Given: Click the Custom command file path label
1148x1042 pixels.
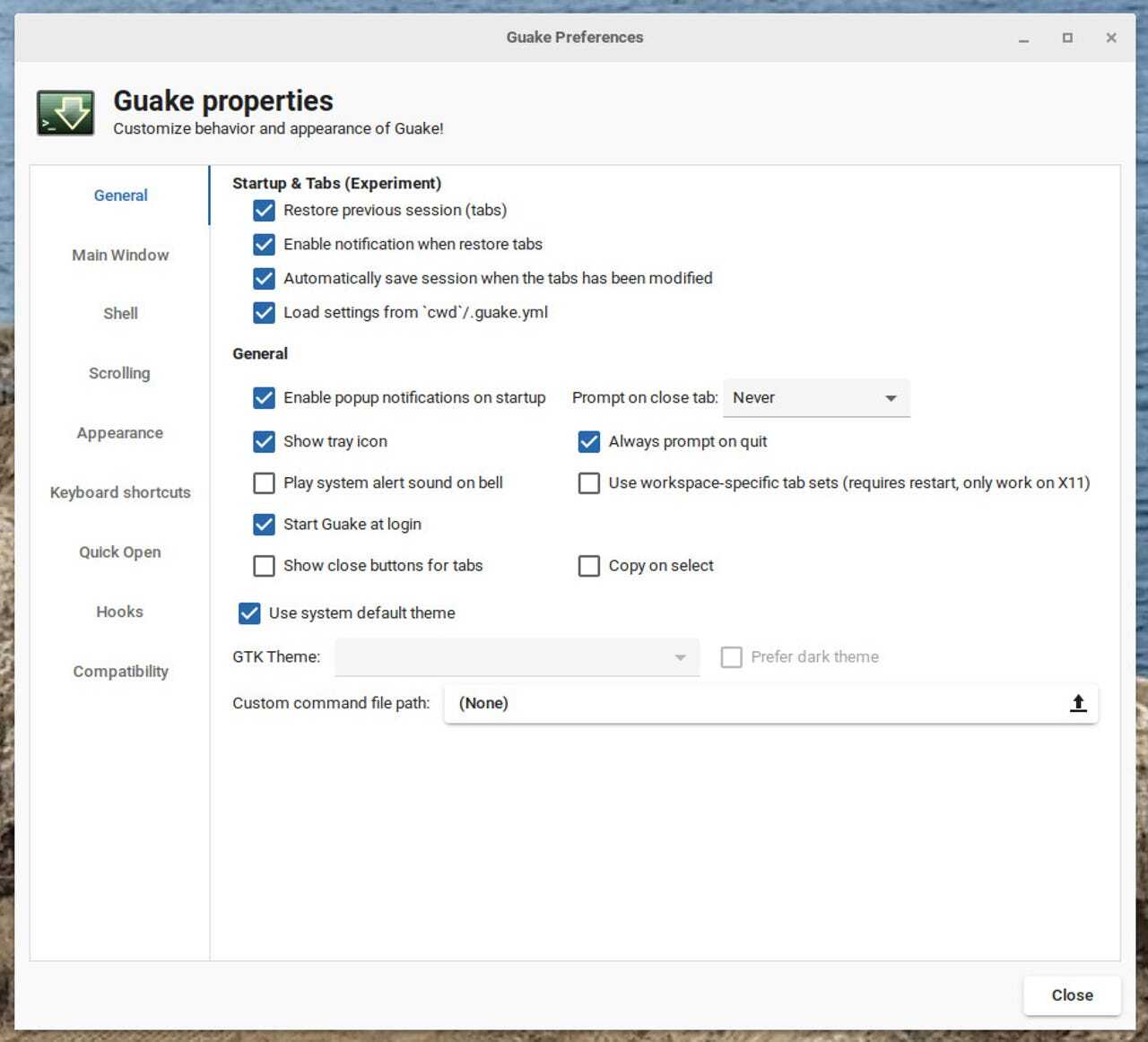Looking at the screenshot, I should (x=331, y=703).
